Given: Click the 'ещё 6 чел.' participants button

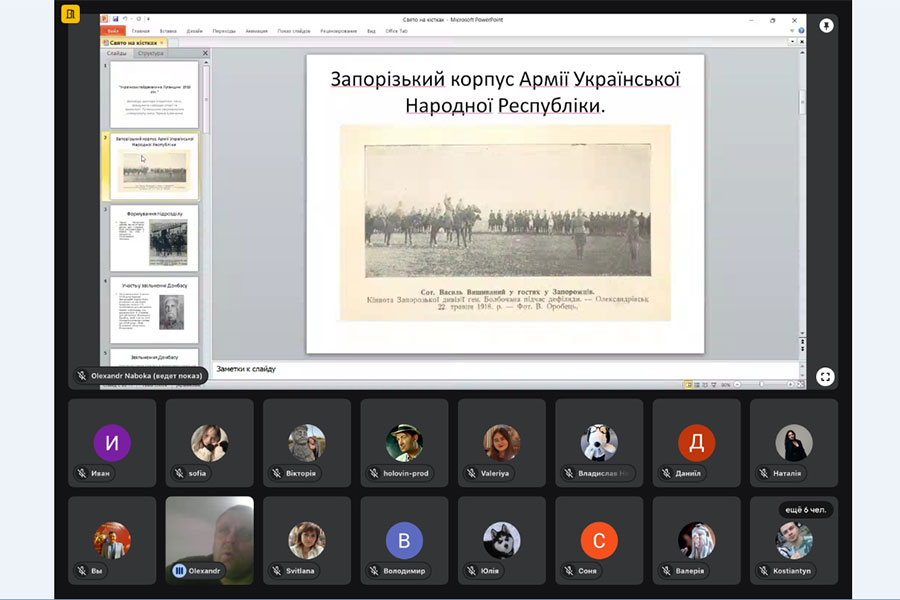Looking at the screenshot, I should pyautogui.click(x=805, y=510).
